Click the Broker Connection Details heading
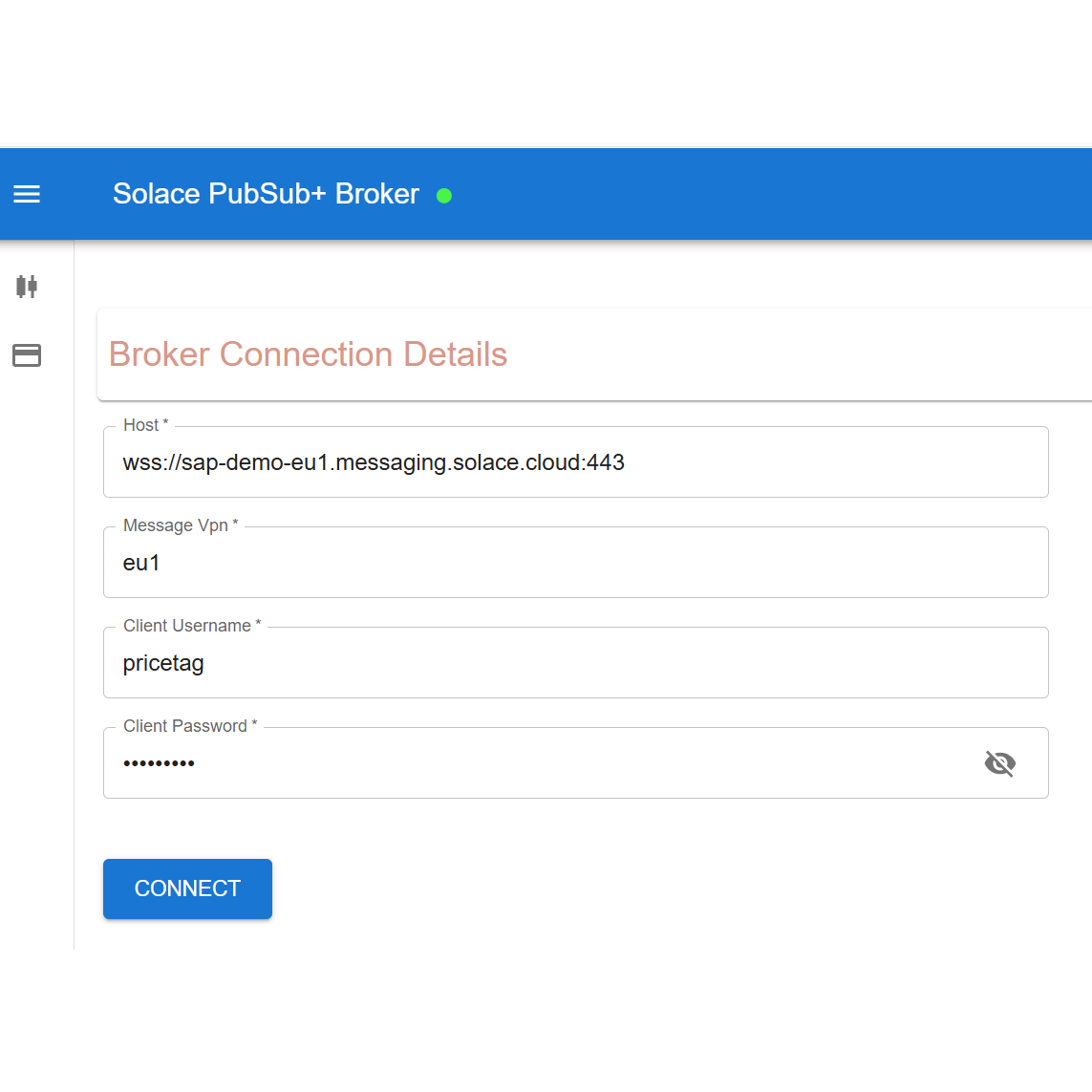 [x=308, y=353]
